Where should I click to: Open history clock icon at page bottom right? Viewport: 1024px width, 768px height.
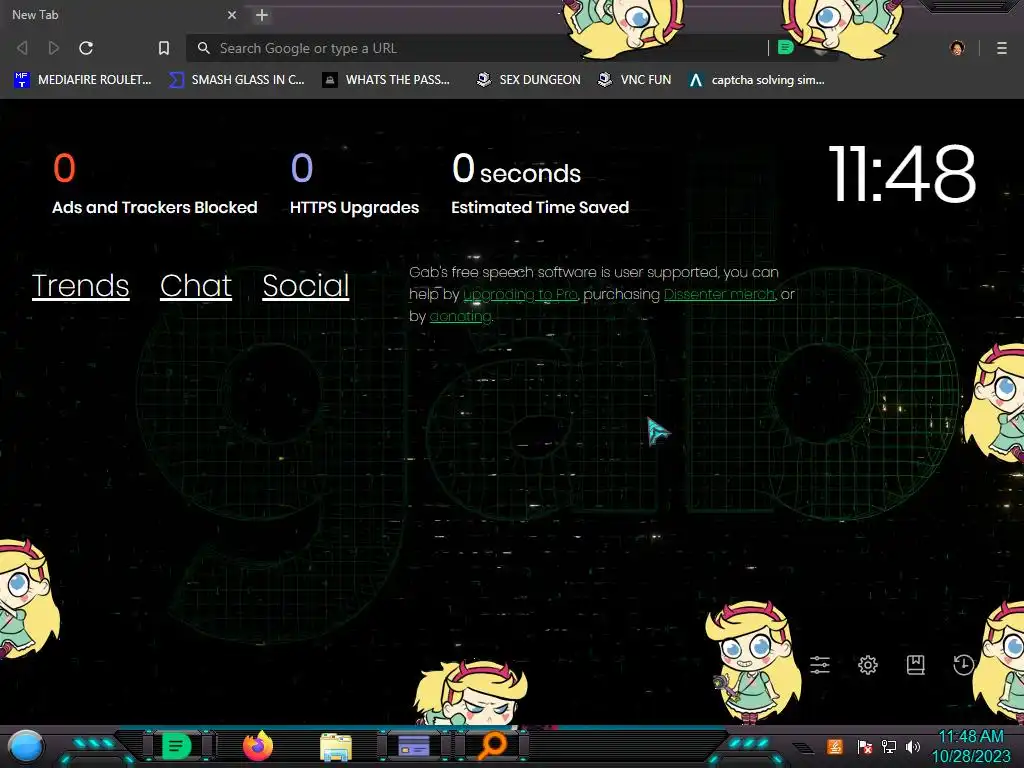(963, 665)
